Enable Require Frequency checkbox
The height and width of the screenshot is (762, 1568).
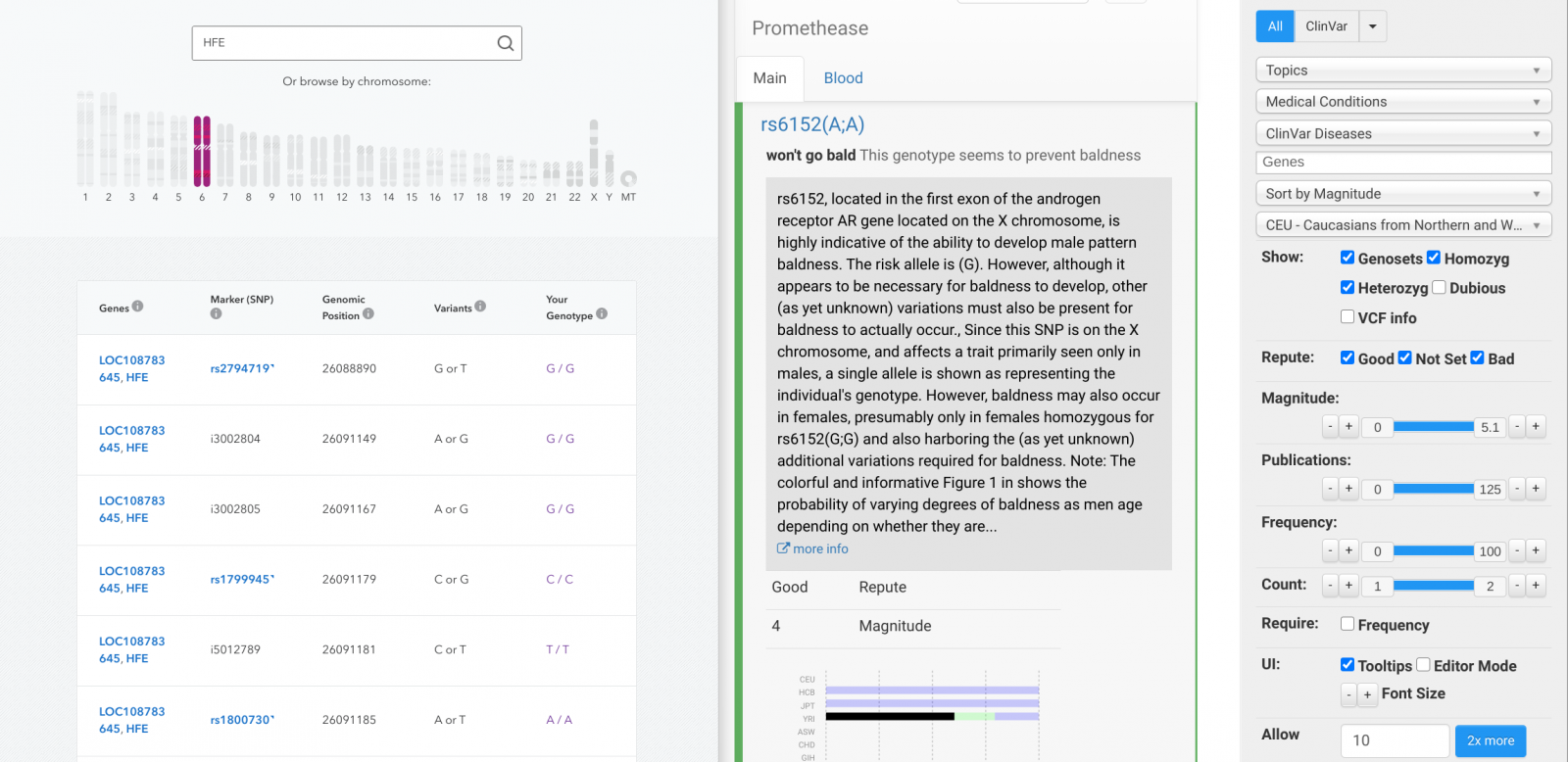1347,624
